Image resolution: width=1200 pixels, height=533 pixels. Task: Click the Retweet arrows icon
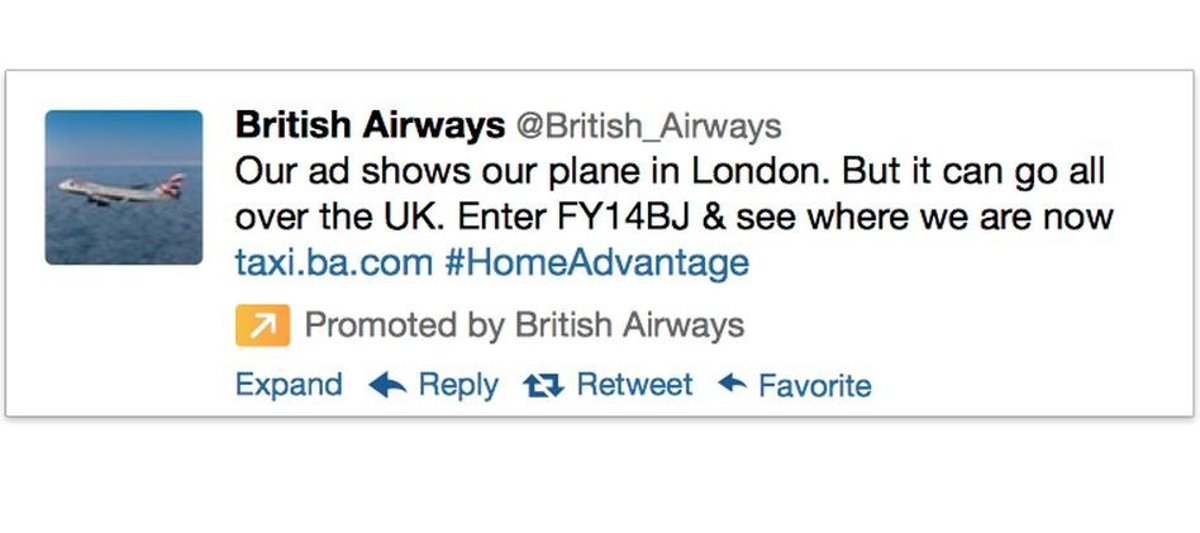tap(545, 386)
